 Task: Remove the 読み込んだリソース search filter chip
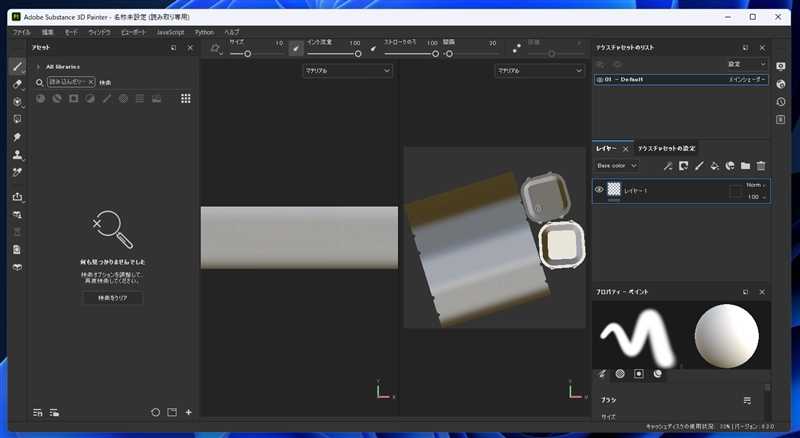click(91, 82)
